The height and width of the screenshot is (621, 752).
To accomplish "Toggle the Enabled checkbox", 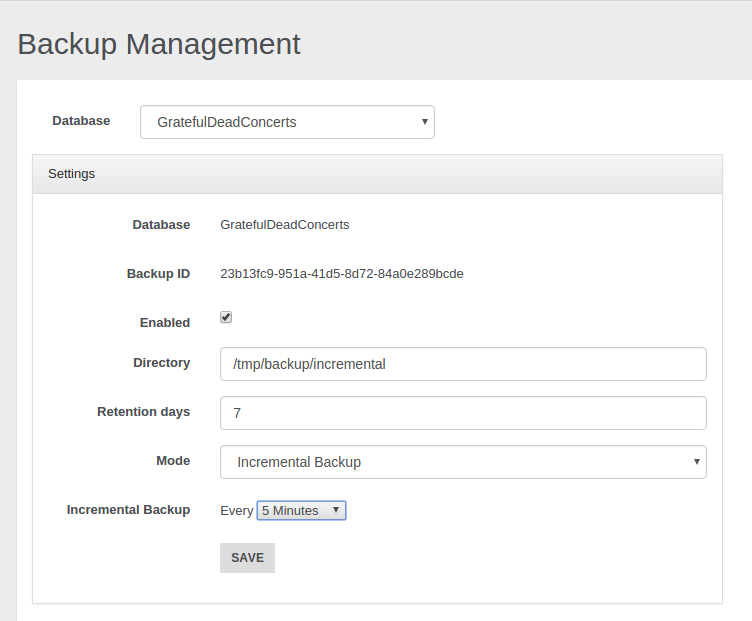I will (x=226, y=317).
